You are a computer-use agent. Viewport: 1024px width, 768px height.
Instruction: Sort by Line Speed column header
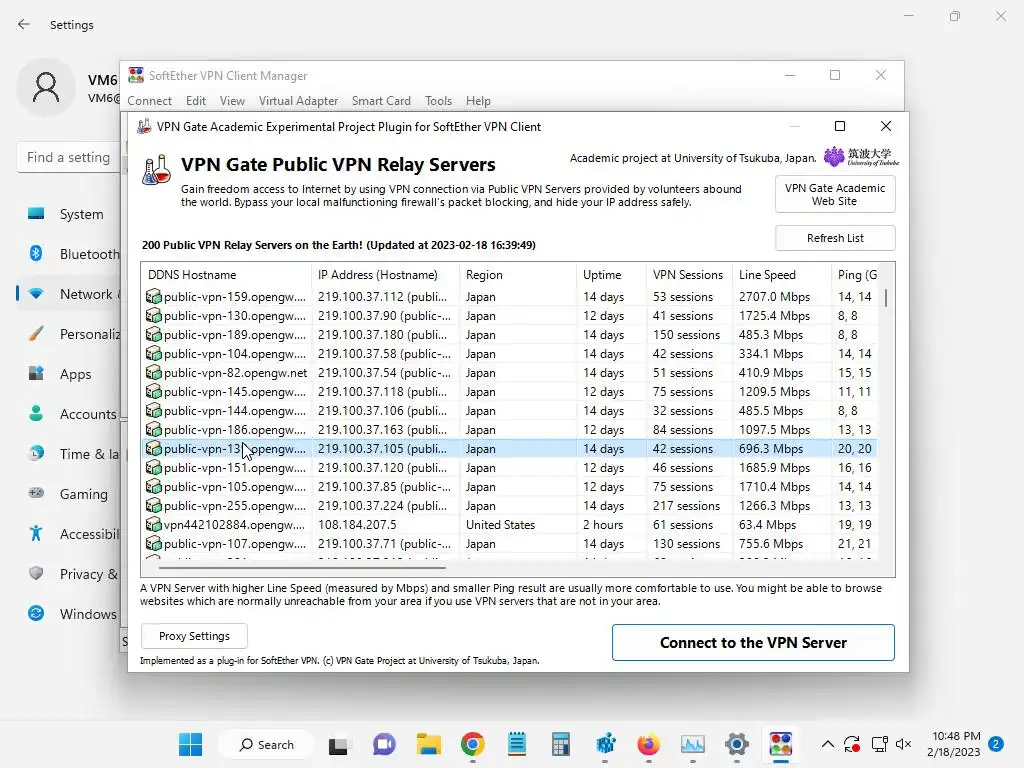[x=782, y=275]
